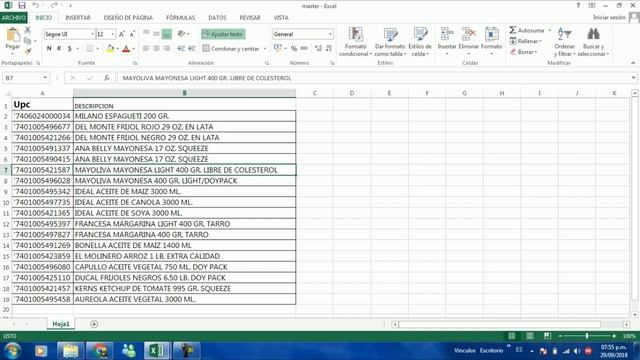Open Formato condicional menu

[356, 42]
